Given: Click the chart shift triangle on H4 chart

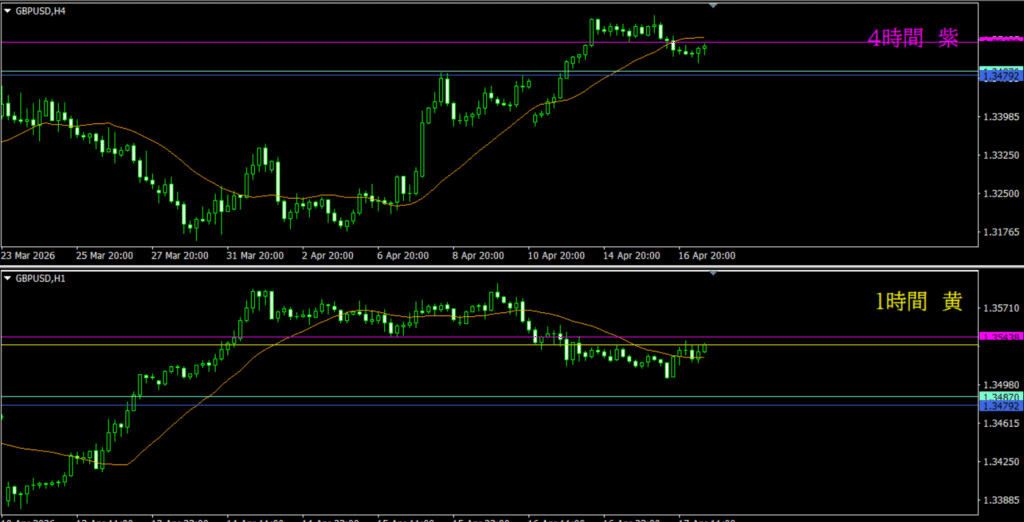Looking at the screenshot, I should point(713,6).
